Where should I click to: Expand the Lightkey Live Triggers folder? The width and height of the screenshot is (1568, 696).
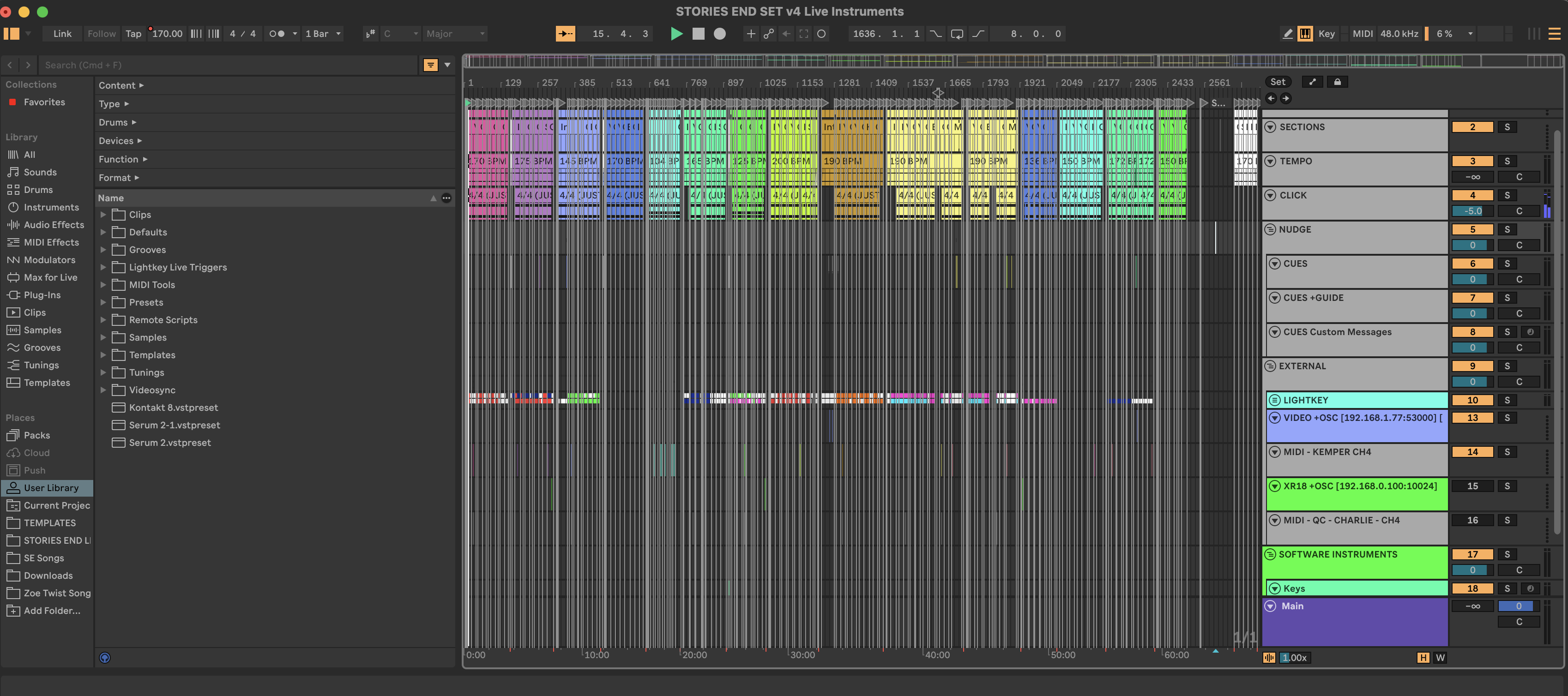pyautogui.click(x=103, y=267)
